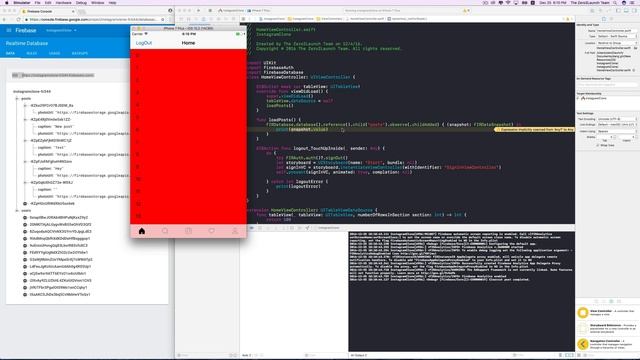Tap the heart activity tab icon in simulator
640x360 pixels.
click(x=211, y=231)
